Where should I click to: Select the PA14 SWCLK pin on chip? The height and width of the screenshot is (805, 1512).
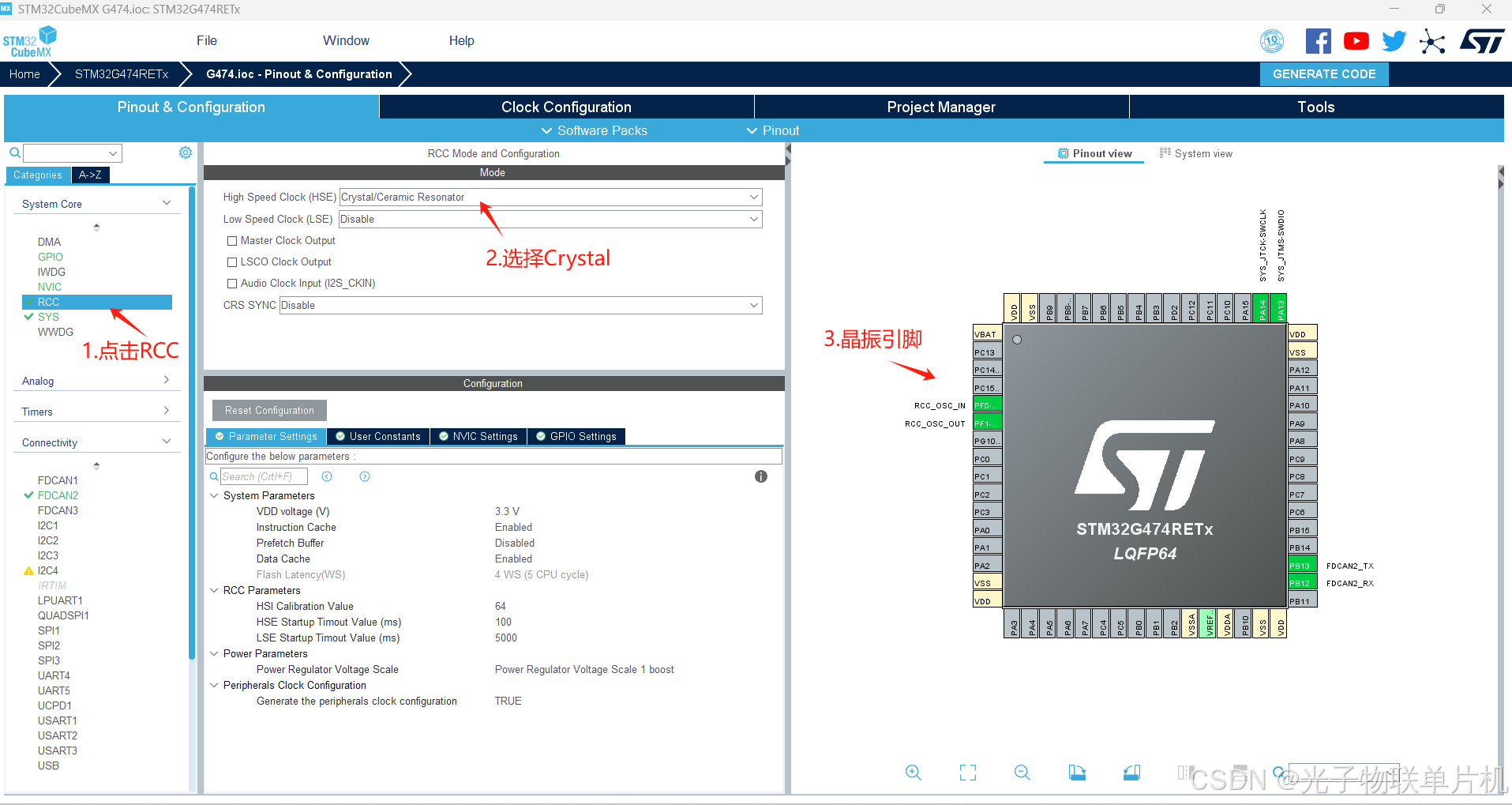(x=1262, y=308)
